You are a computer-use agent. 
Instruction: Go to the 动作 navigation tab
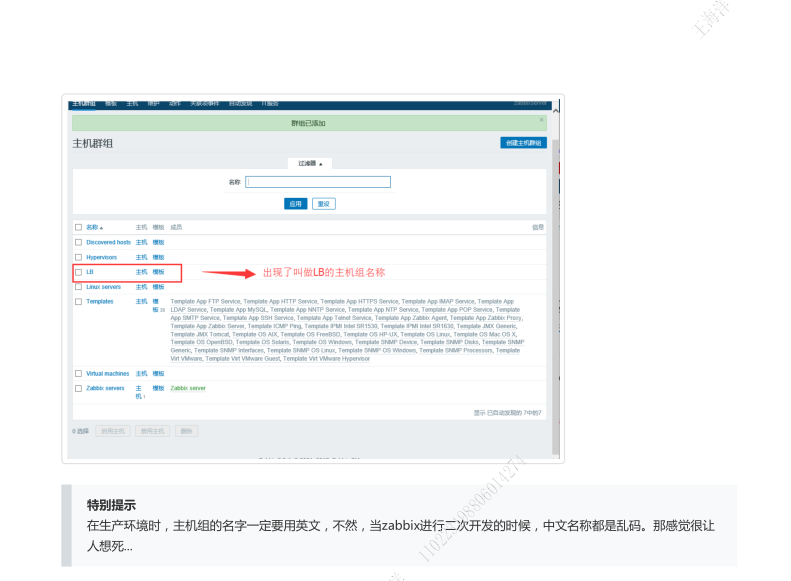(x=175, y=104)
